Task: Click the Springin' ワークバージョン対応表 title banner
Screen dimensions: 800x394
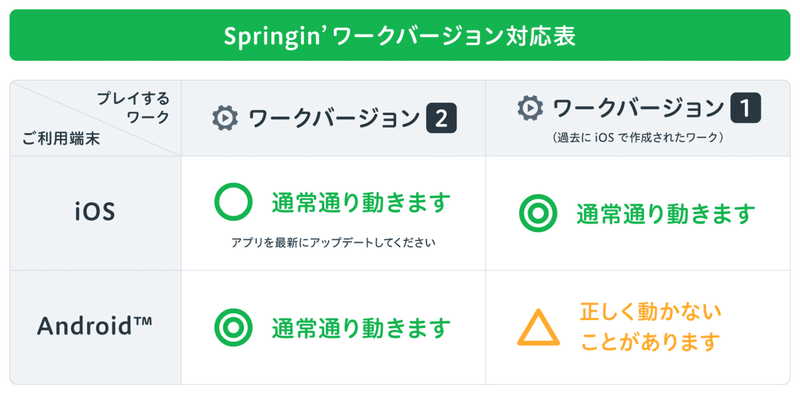Action: [x=400, y=35]
